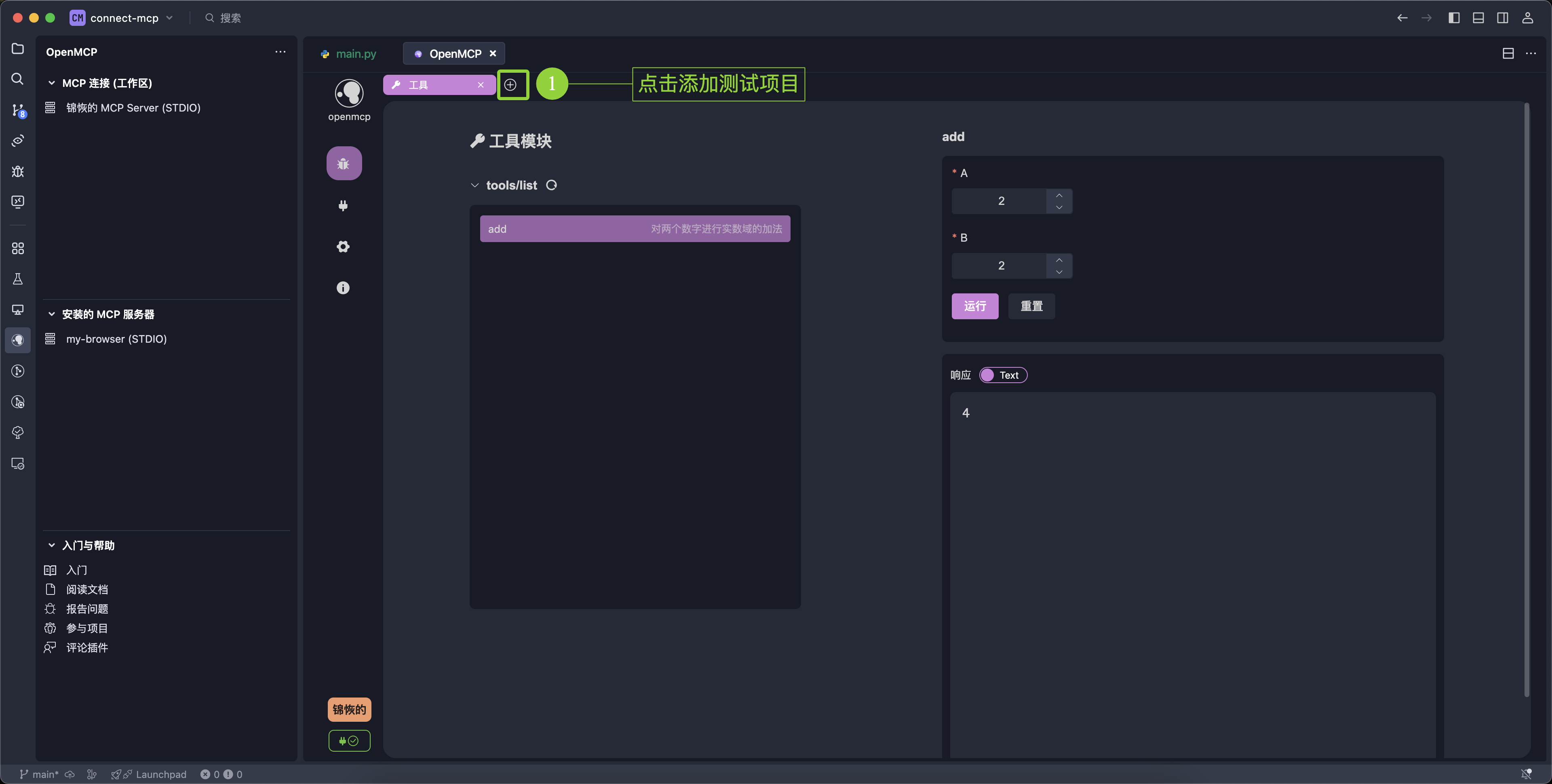Collapse the 安装的 MCP 服务器 section

point(52,314)
